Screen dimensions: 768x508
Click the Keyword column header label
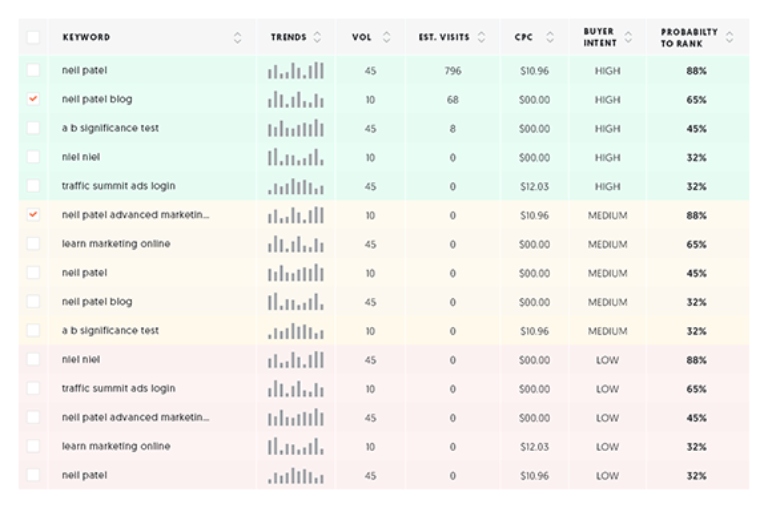pos(86,38)
